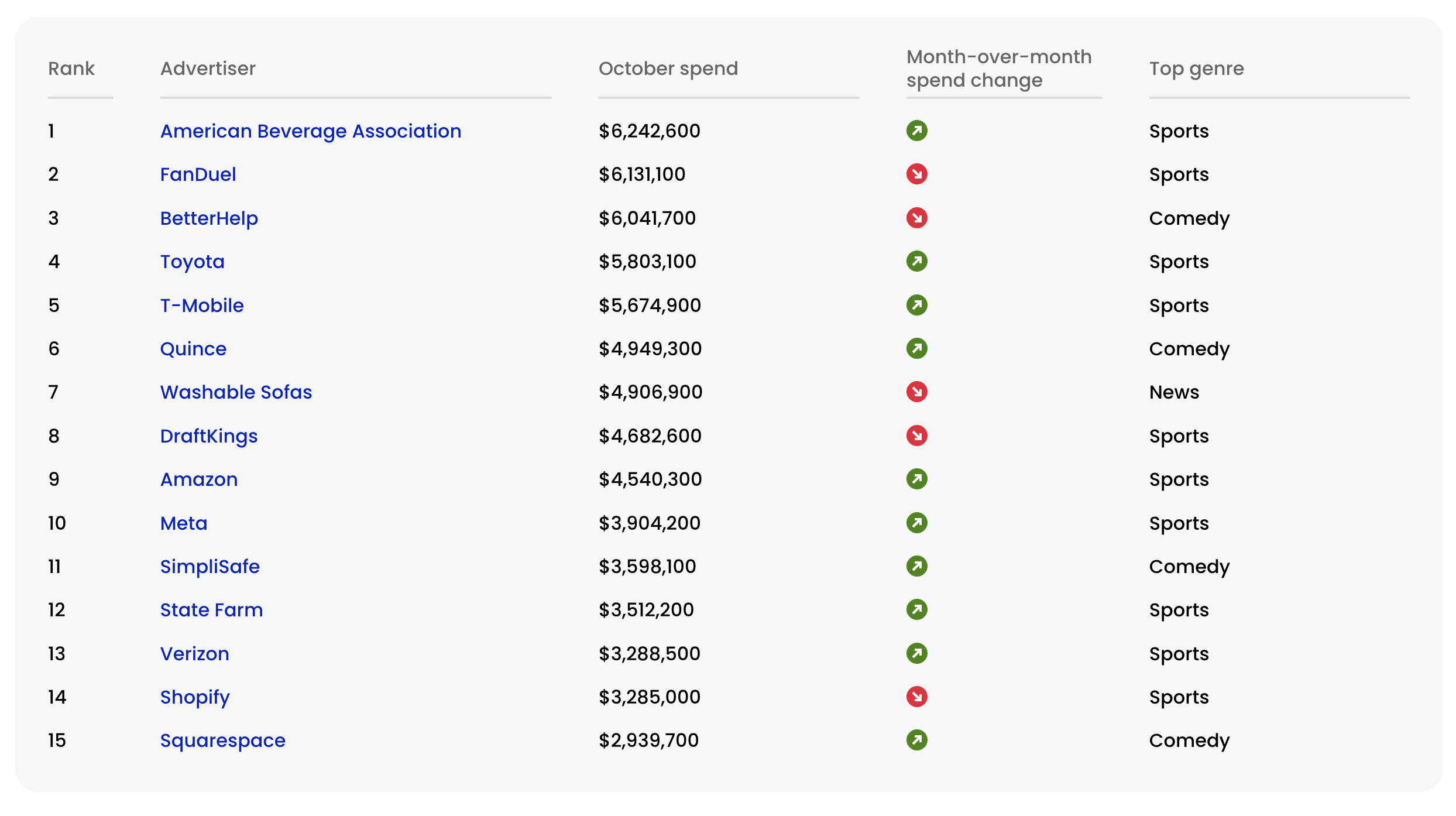This screenshot has width=1456, height=816.
Task: Click the Month-over-month spend change header
Action: pos(998,68)
